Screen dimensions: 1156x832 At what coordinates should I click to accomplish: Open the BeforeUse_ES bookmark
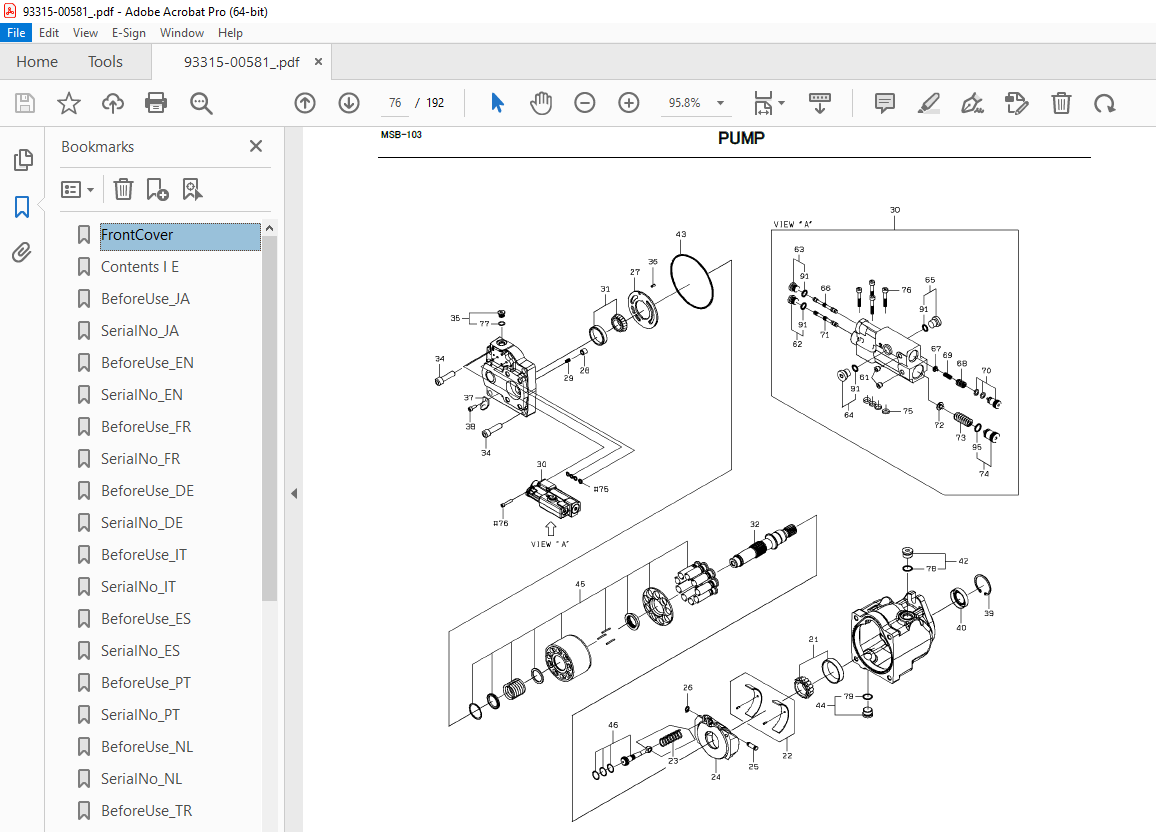[x=146, y=619]
